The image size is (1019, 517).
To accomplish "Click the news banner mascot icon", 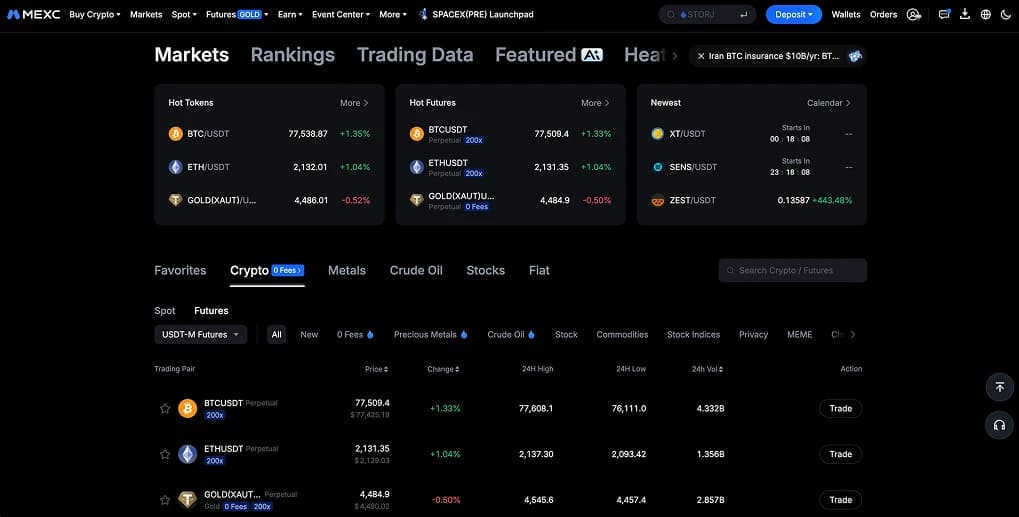I will pos(855,57).
